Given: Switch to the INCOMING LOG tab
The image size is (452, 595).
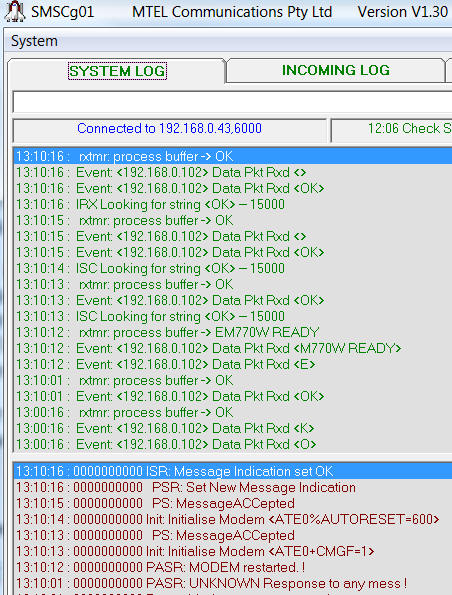Looking at the screenshot, I should click(x=335, y=70).
